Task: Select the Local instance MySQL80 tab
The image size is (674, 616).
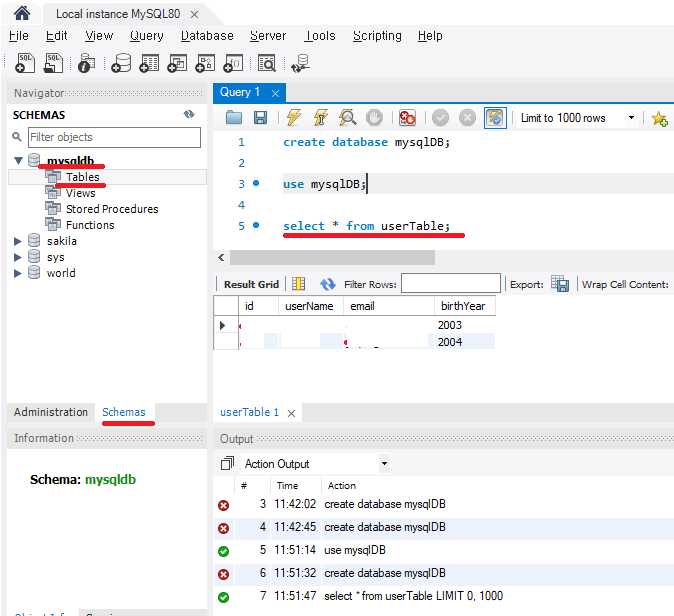Action: (x=118, y=14)
